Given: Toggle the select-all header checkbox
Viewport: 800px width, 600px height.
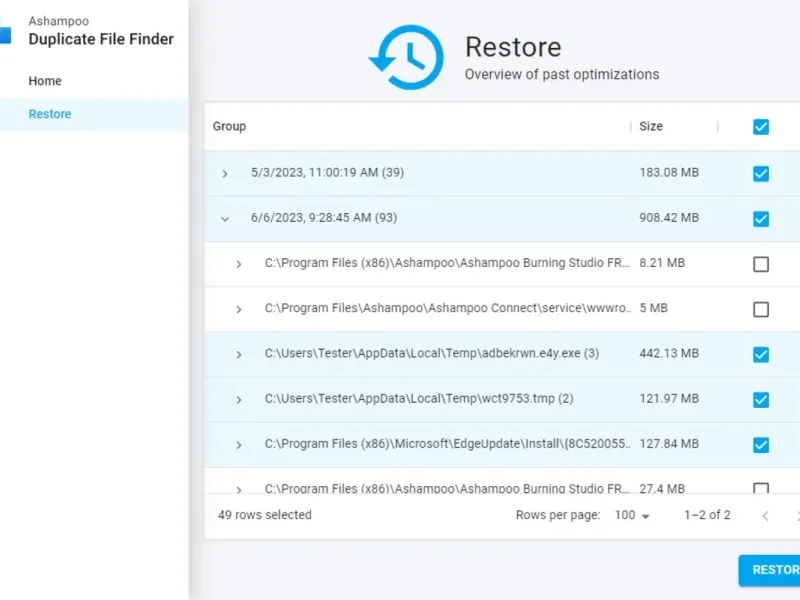Looking at the screenshot, I should point(761,127).
